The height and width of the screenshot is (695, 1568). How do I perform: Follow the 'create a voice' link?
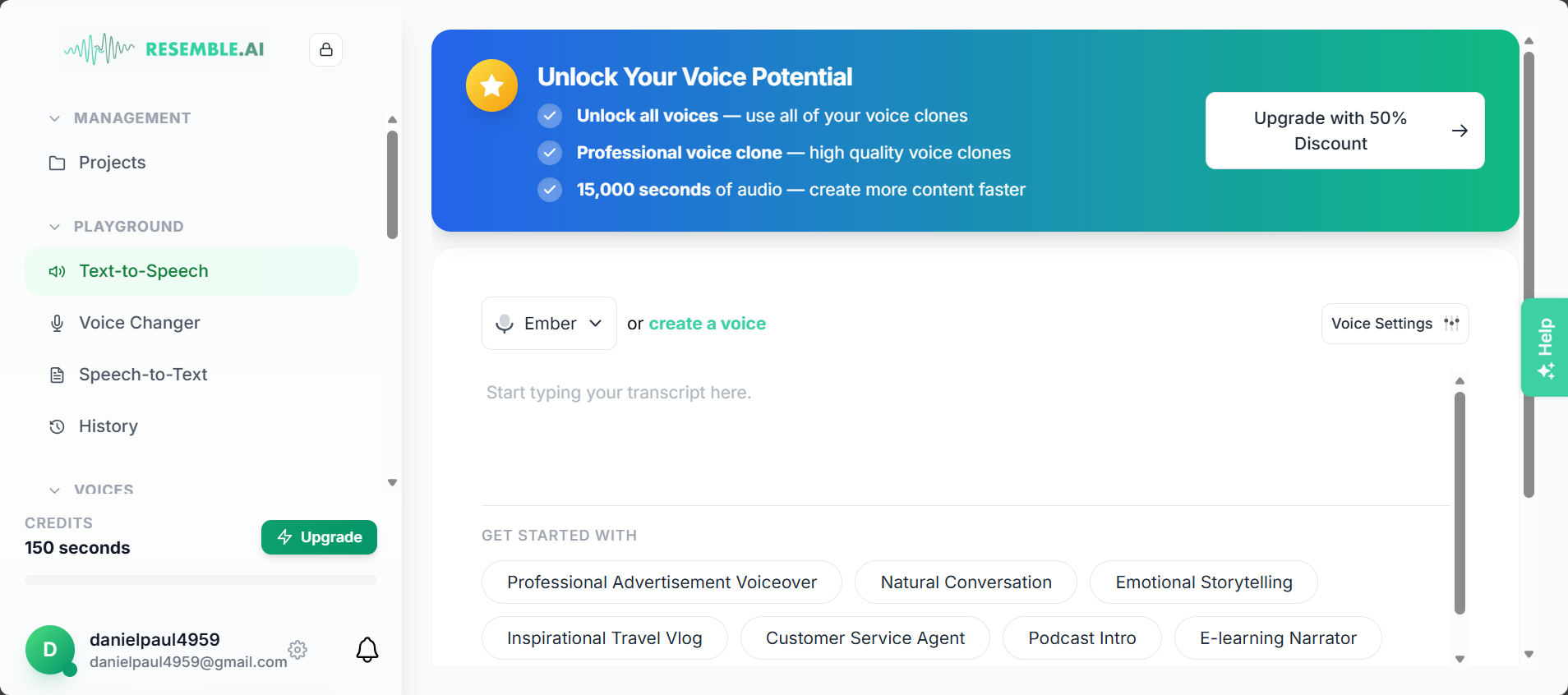pos(707,324)
